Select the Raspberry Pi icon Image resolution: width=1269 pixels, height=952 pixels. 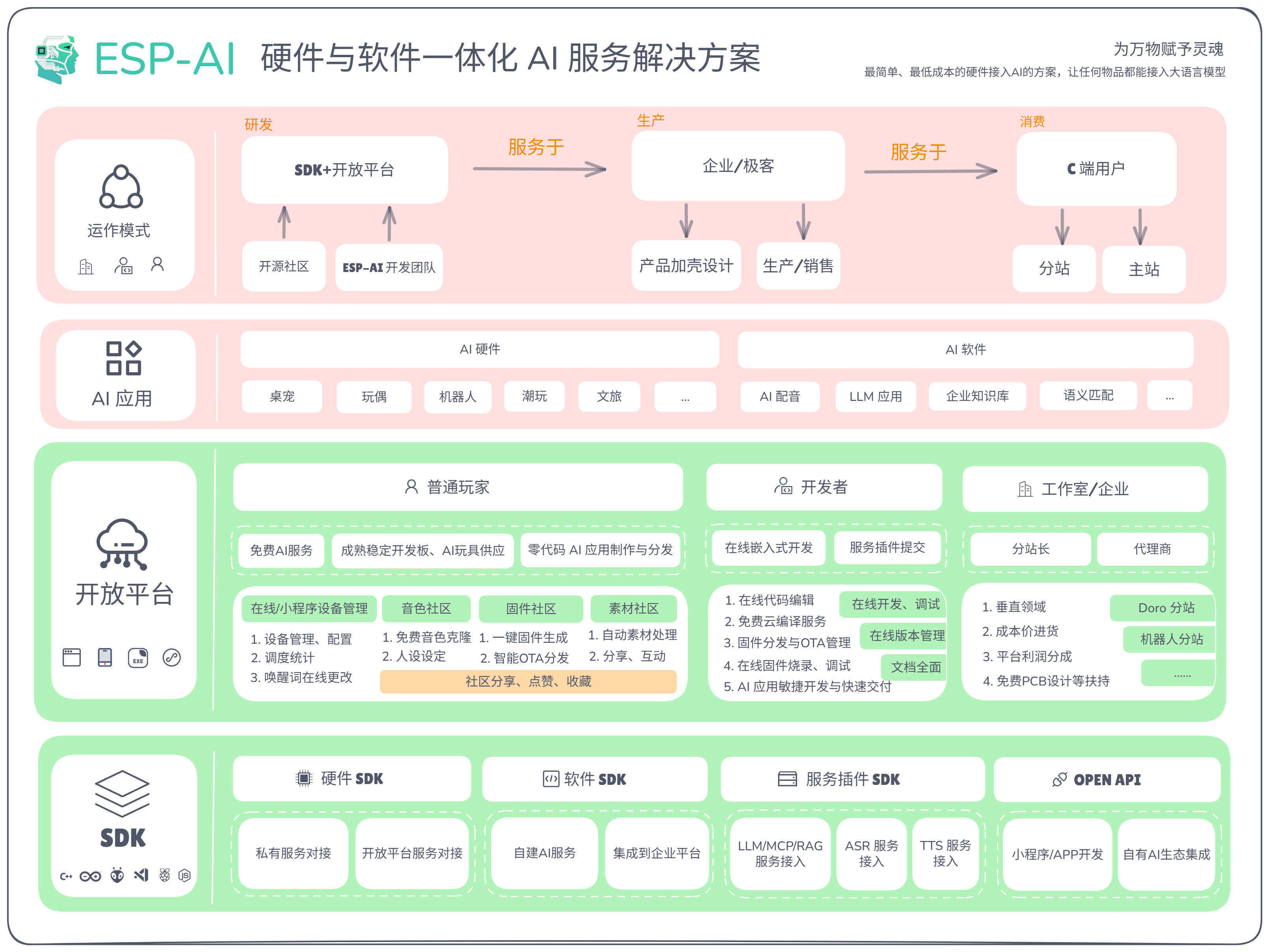click(165, 877)
